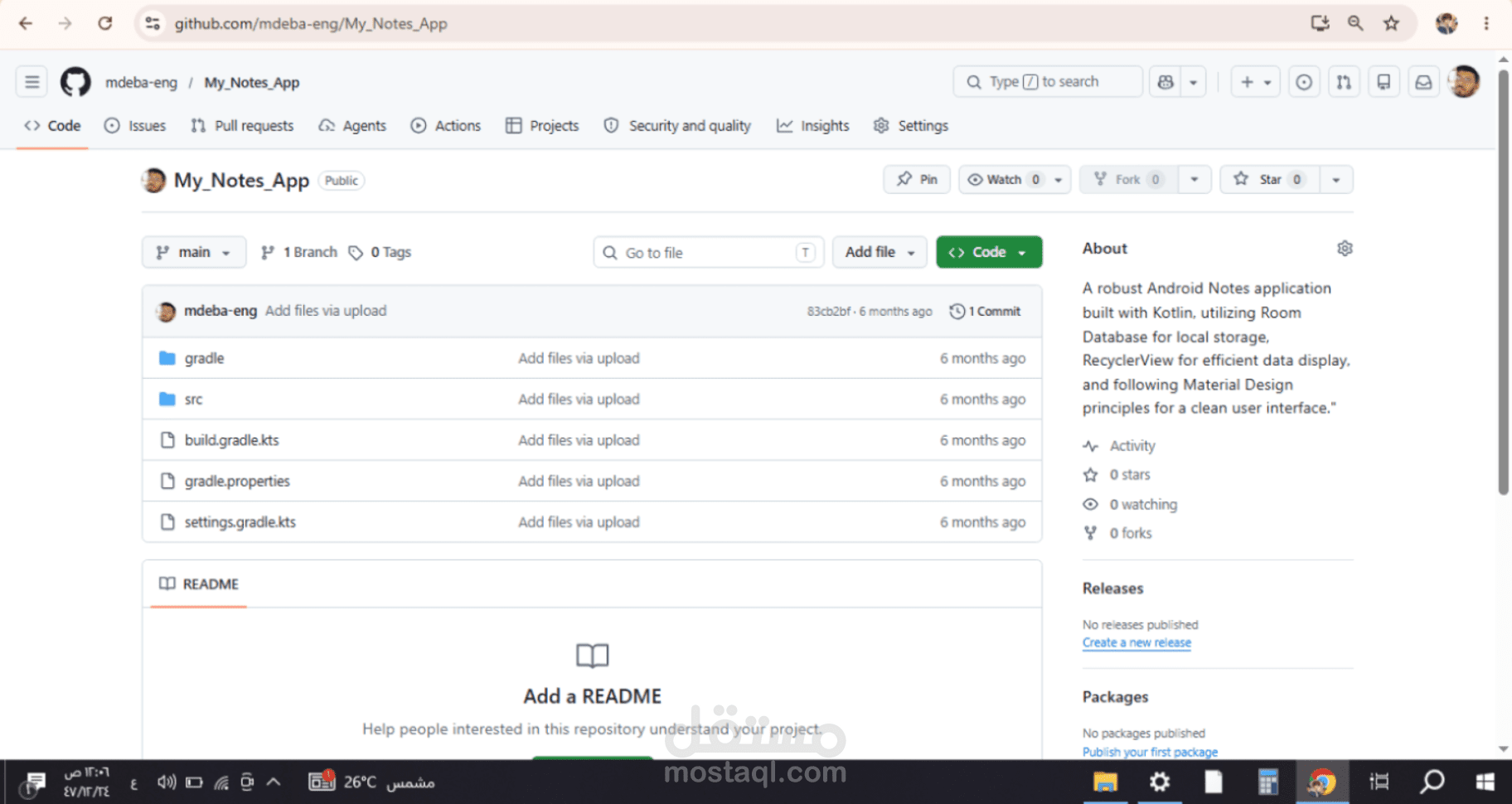This screenshot has width=1512, height=804.
Task: Open the Agents tab
Action: tap(352, 126)
